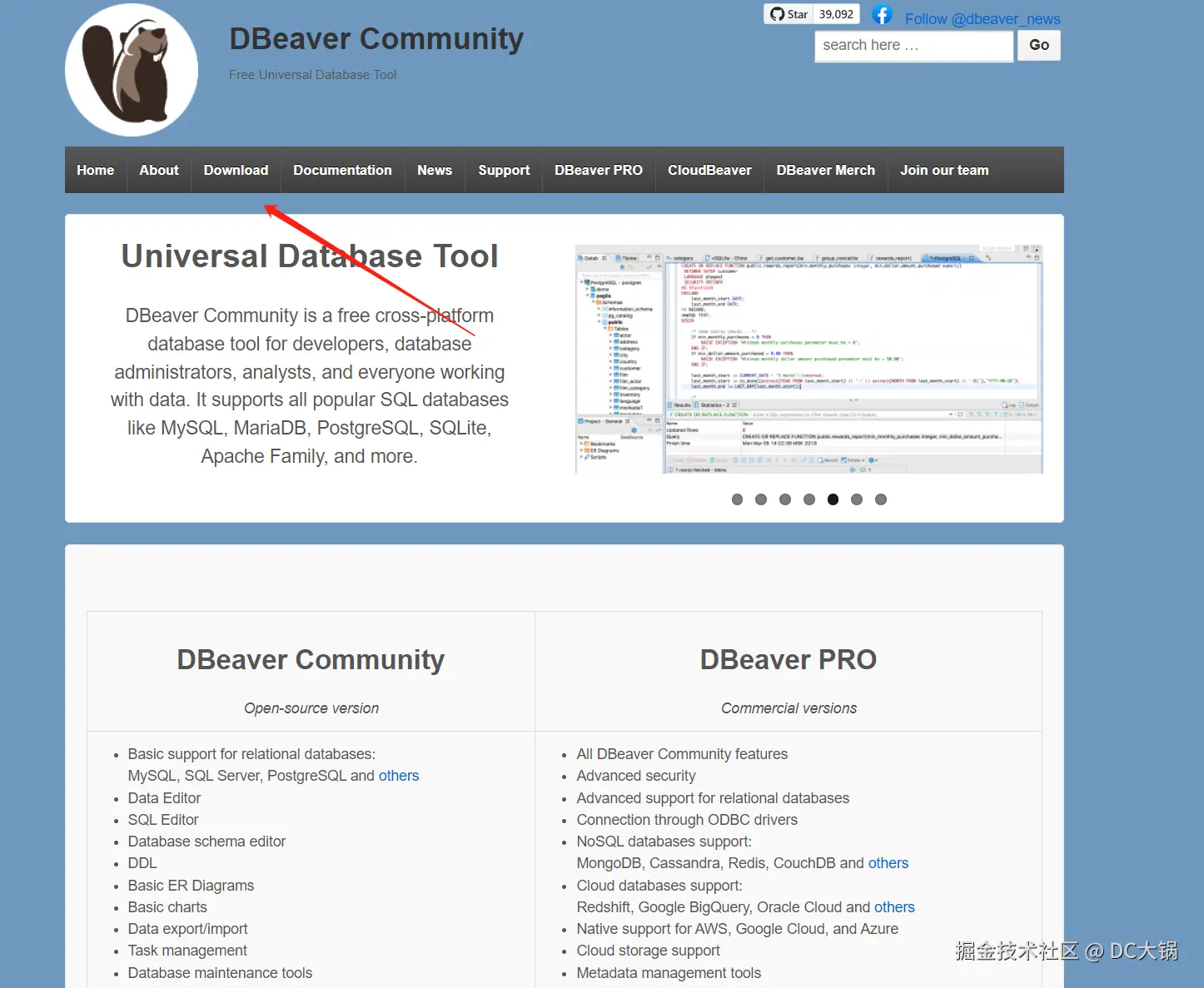
Task: Click the 'Free Universal Database Tool' tagline
Action: click(x=312, y=75)
